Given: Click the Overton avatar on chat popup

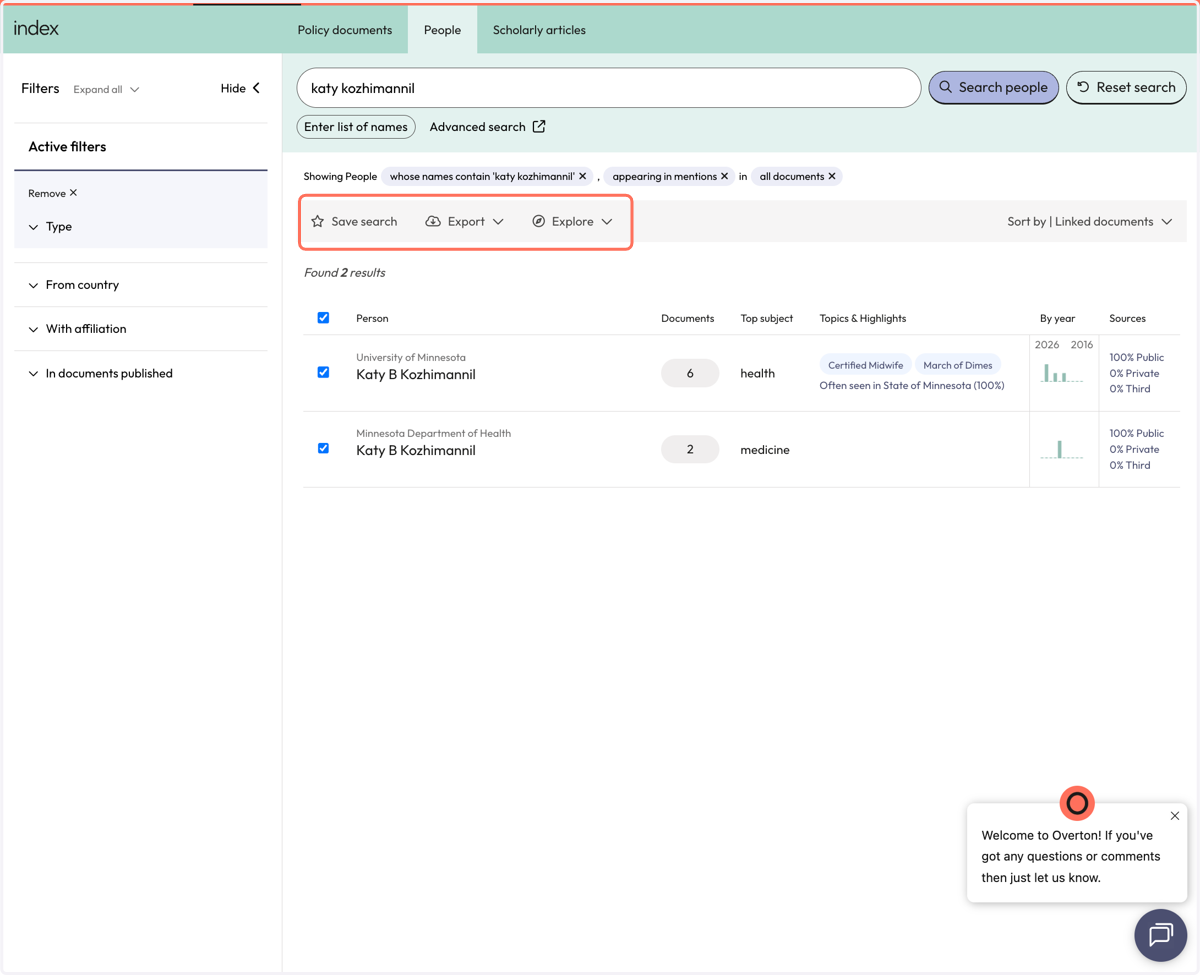Looking at the screenshot, I should (x=1077, y=803).
